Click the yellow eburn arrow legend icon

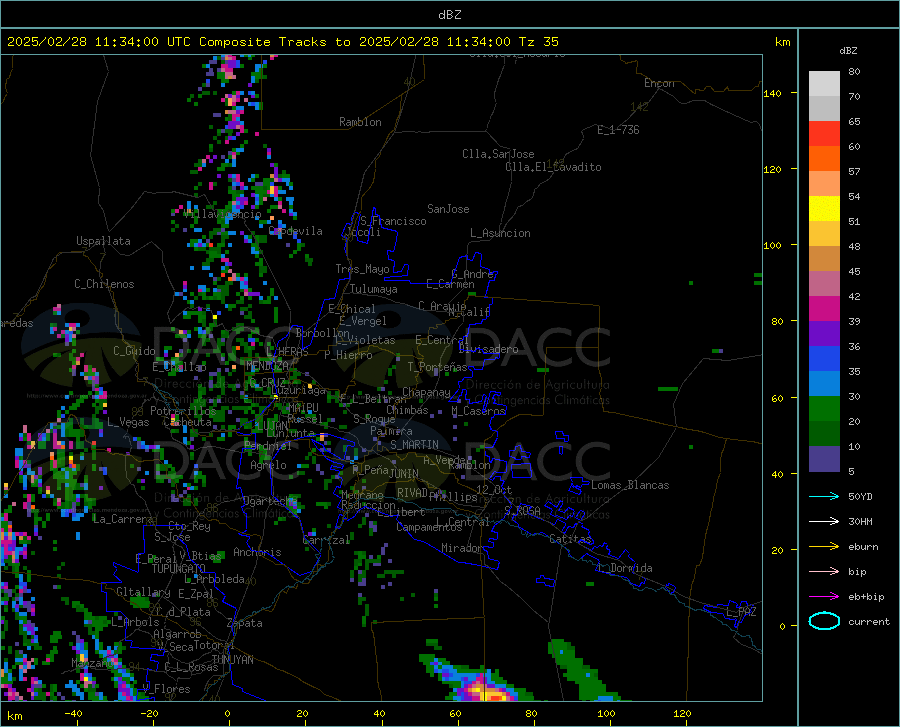(x=824, y=547)
